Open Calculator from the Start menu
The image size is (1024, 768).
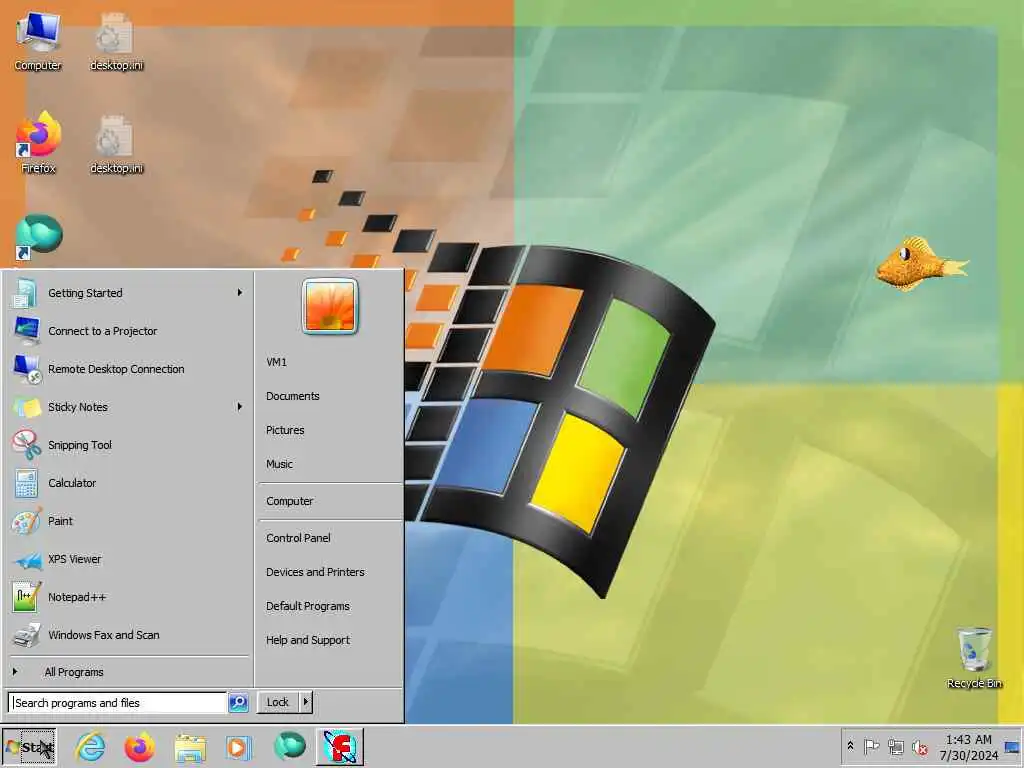[129, 483]
